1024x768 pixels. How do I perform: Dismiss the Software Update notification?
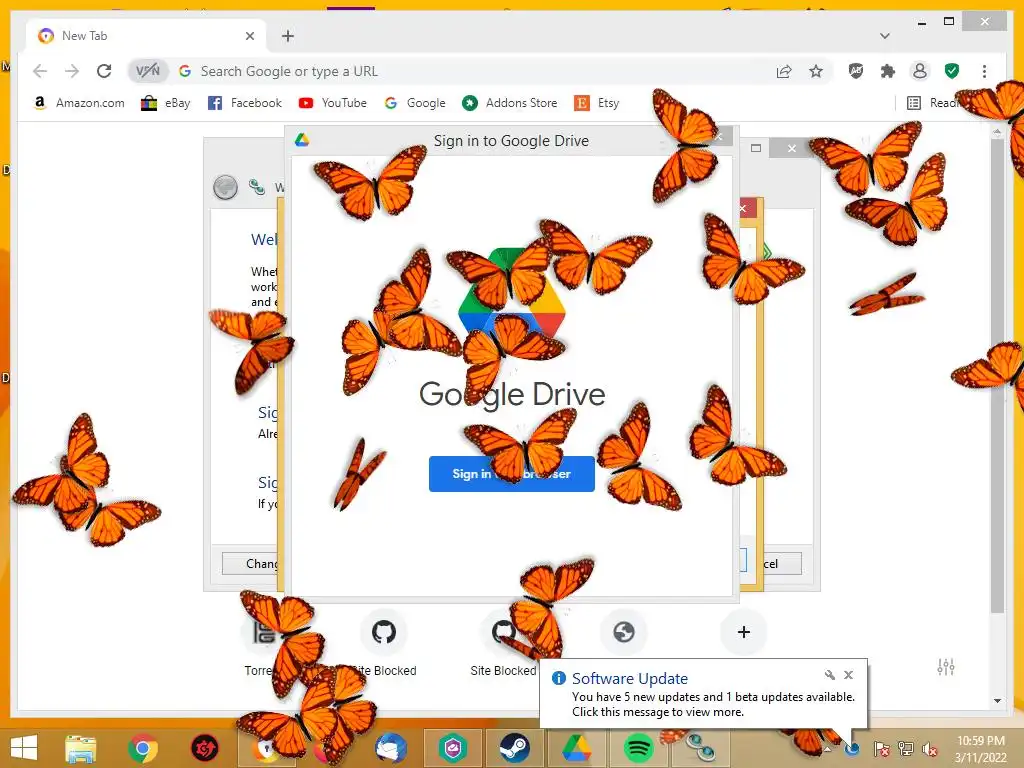(x=848, y=675)
